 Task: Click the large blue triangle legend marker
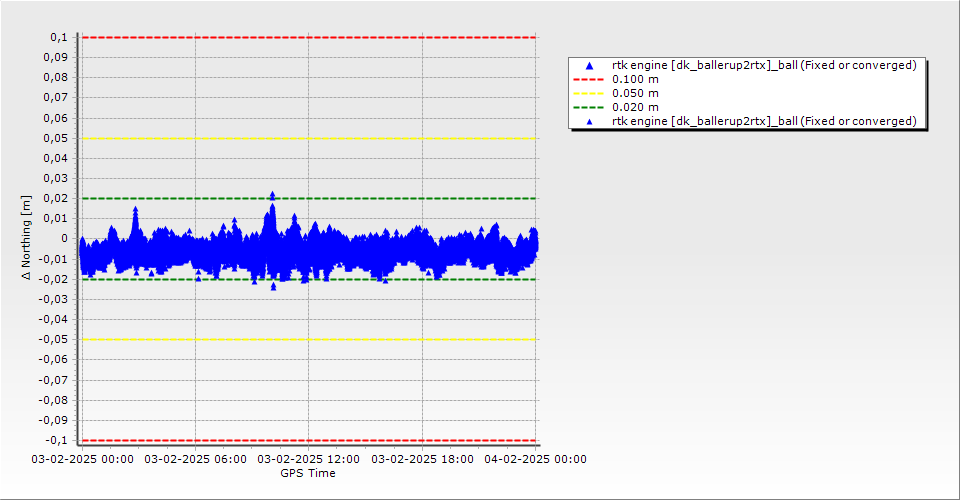pyautogui.click(x=590, y=65)
